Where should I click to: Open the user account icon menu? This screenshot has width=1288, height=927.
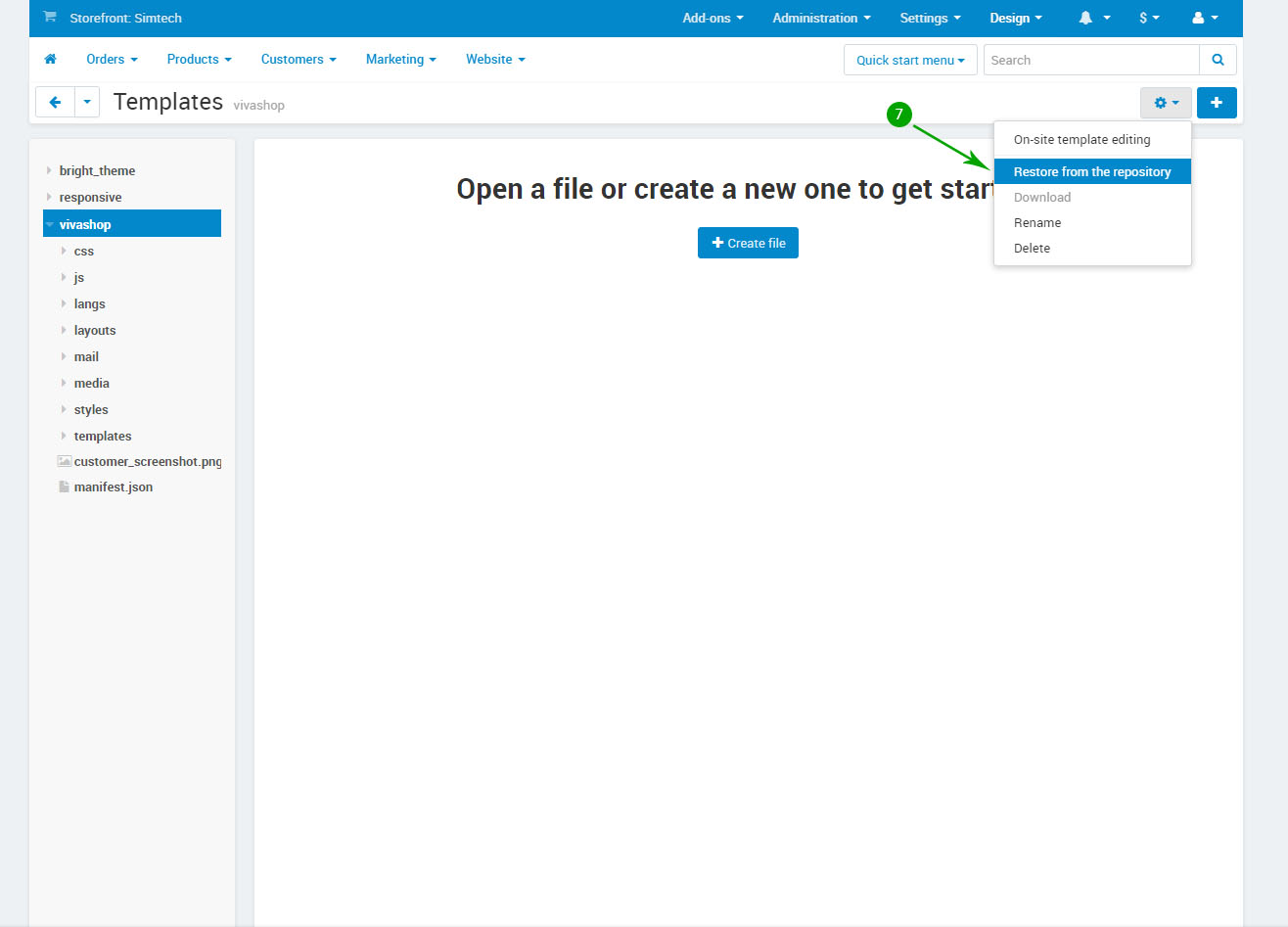point(1205,19)
